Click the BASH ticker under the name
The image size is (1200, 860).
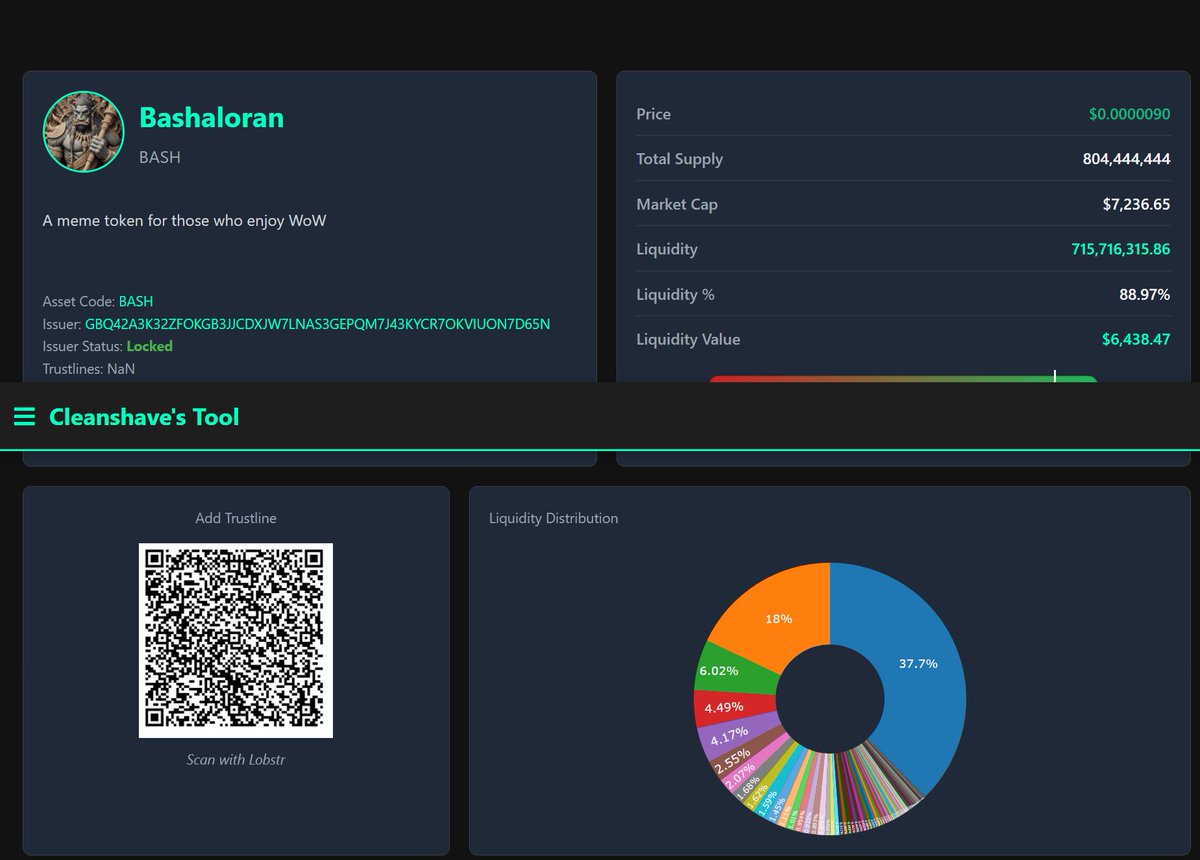tap(160, 157)
